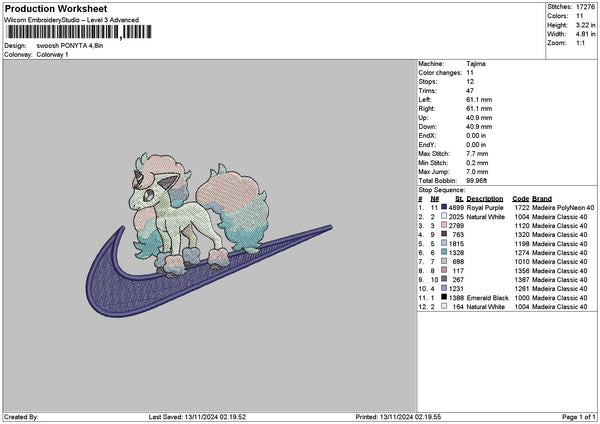Image resolution: width=600 pixels, height=424 pixels.
Task: Click 'Wilcom EmbroideryStudio – Level 3 Advanced' text
Action: [x=71, y=20]
